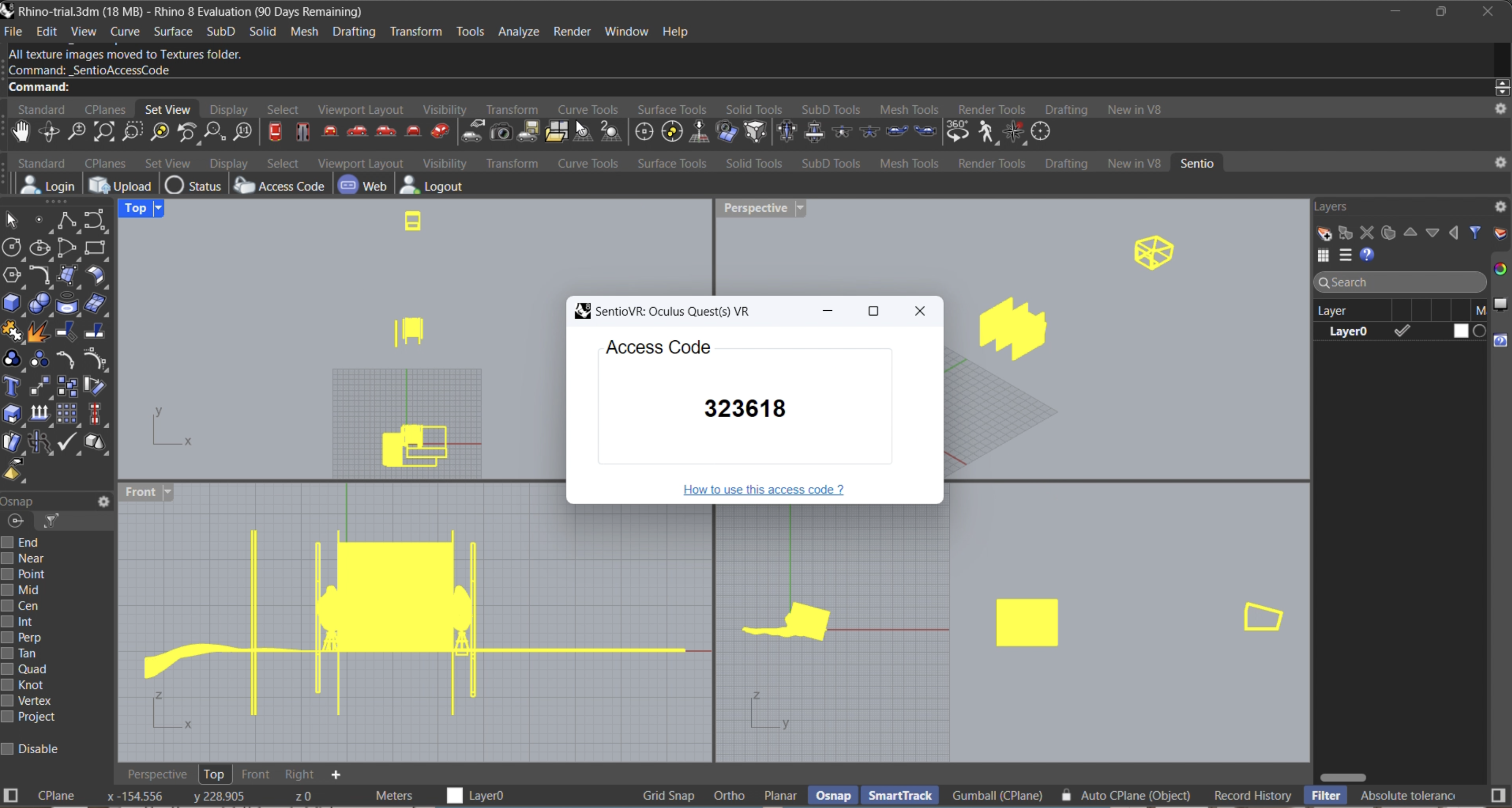Image resolution: width=1512 pixels, height=808 pixels.
Task: Click the Layer0 color swatch in status bar
Action: tap(455, 796)
